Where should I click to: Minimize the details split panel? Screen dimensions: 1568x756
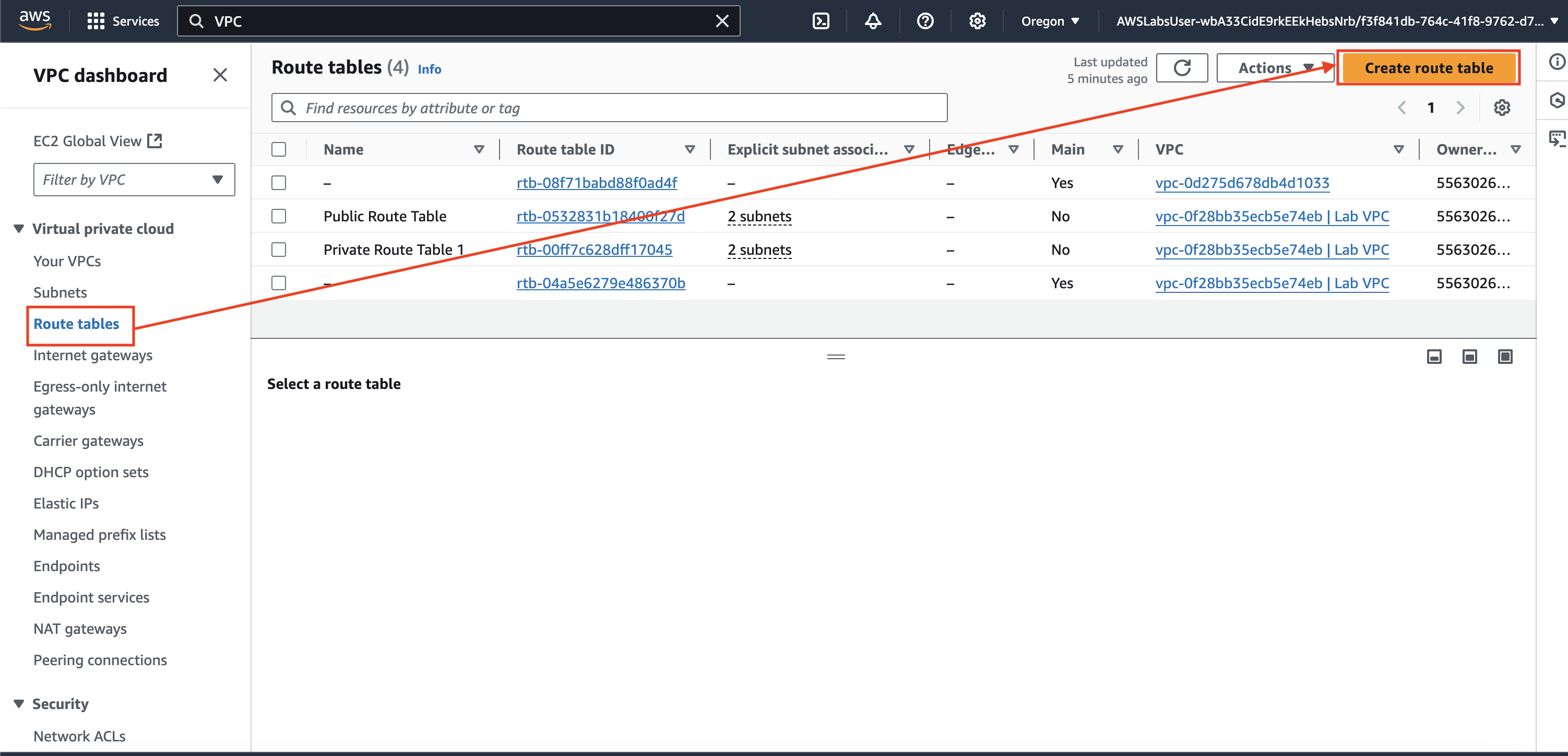tap(1434, 357)
